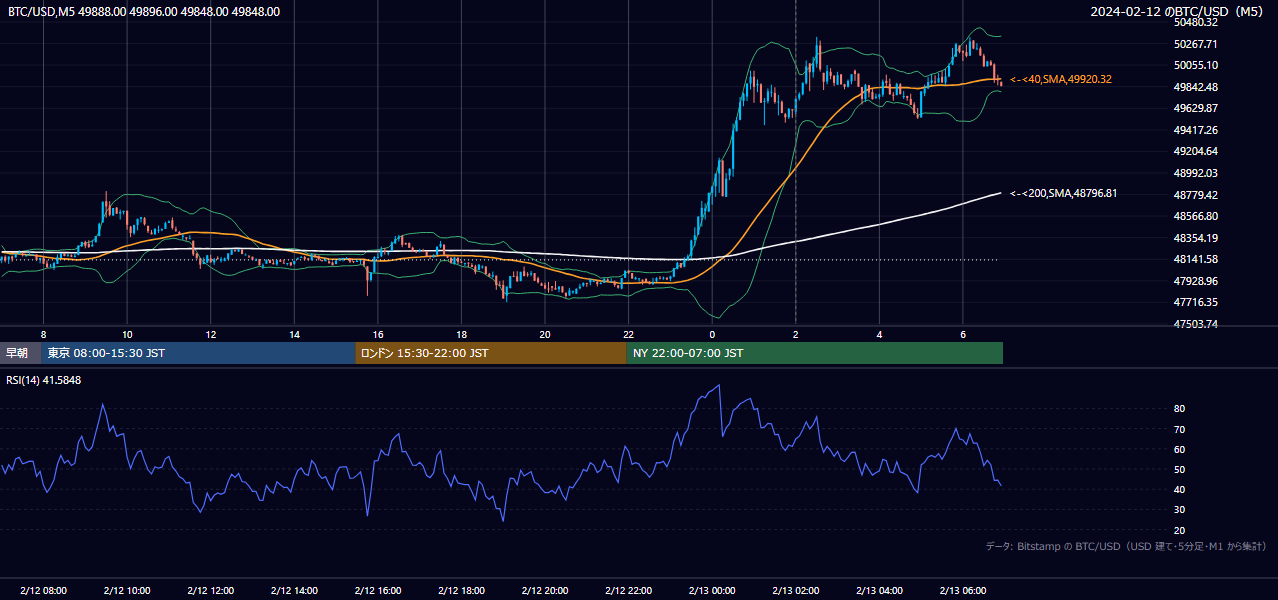Click RSI scale value 30

[x=1180, y=510]
